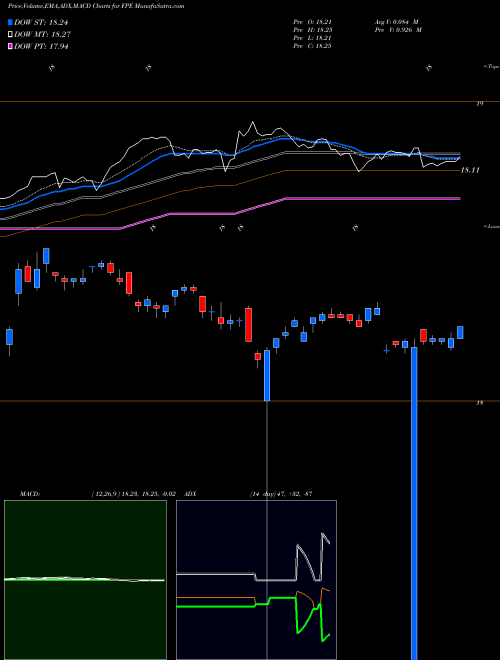Click the 'Pre H: 18.25' value

click(x=314, y=30)
